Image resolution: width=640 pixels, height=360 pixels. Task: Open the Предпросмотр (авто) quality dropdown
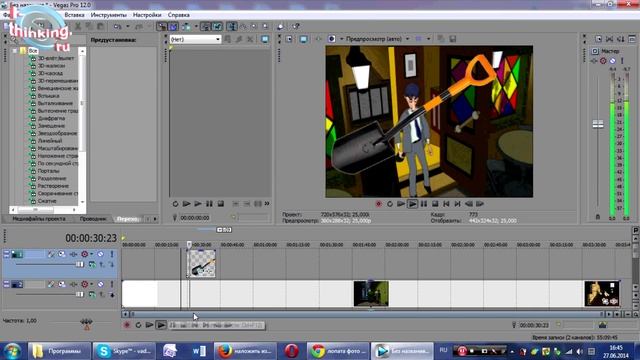[x=407, y=39]
